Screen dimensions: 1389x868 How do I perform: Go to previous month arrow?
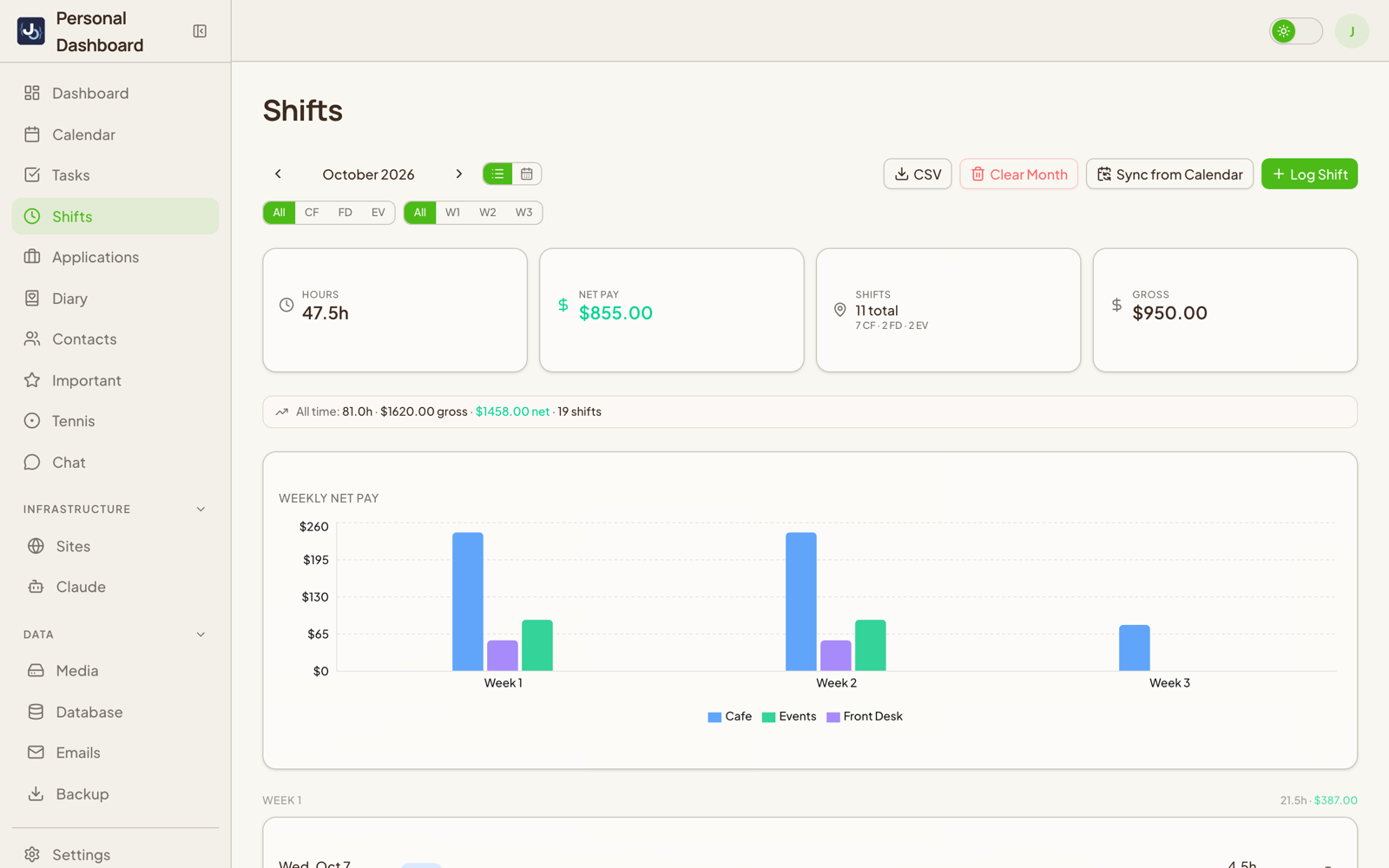click(x=278, y=174)
